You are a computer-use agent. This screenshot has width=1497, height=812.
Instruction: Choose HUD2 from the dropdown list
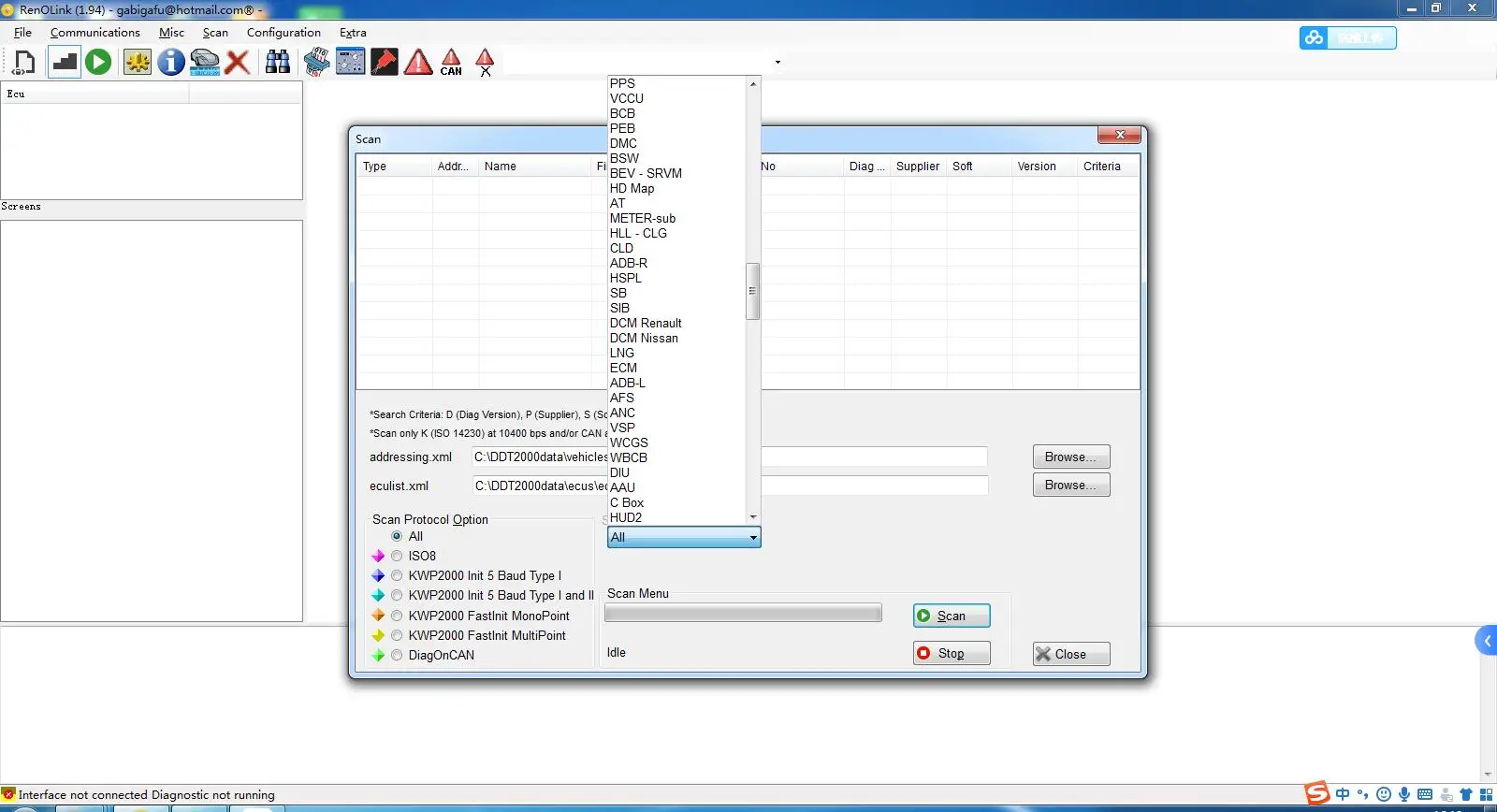click(626, 517)
